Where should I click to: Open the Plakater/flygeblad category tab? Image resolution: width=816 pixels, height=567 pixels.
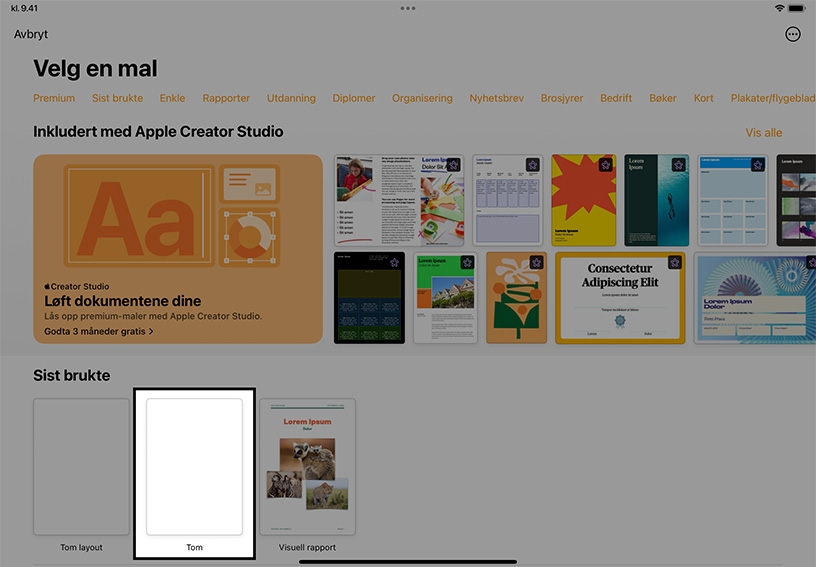pos(773,98)
